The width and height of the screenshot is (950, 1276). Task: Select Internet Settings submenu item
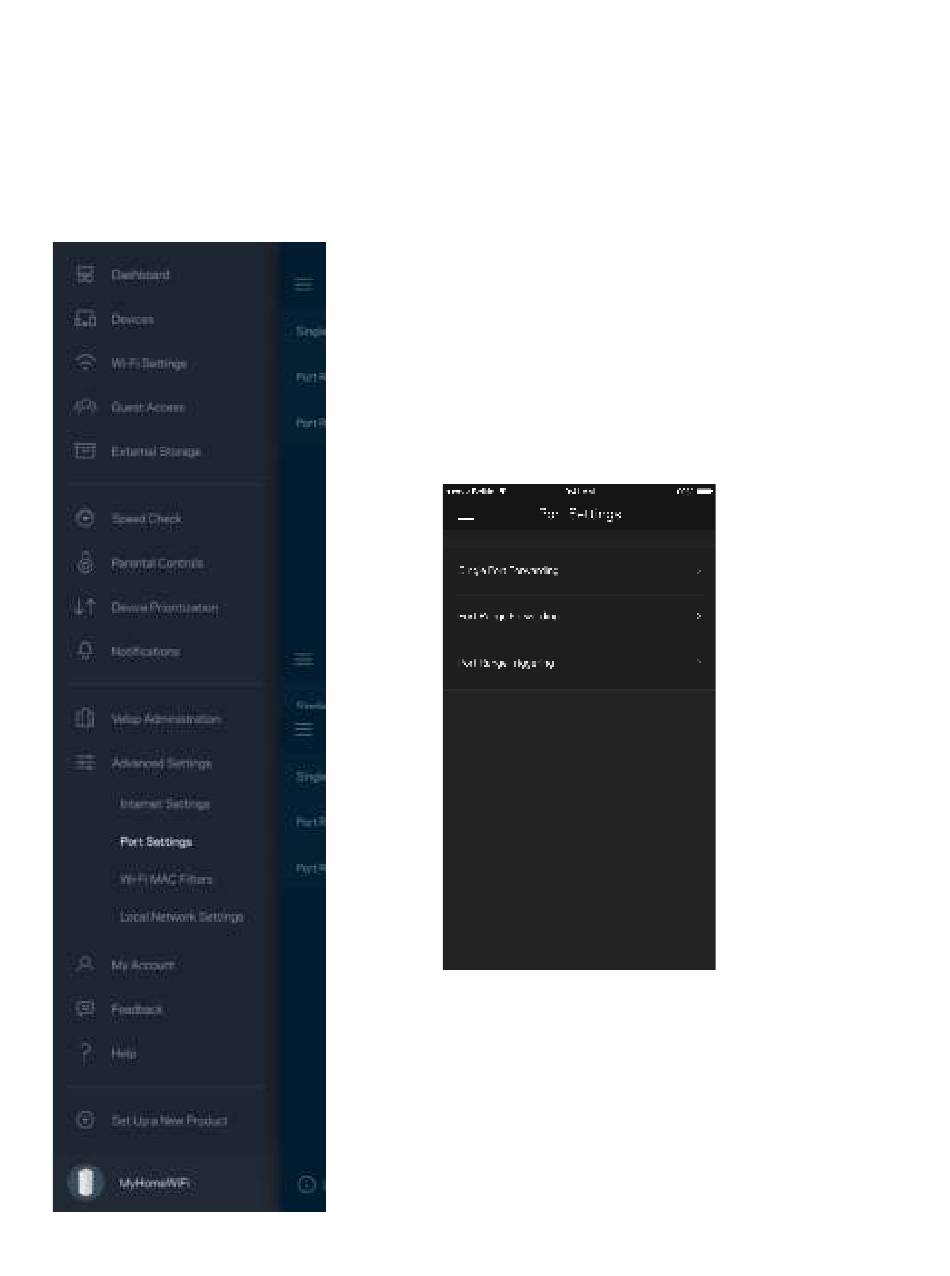pos(165,804)
